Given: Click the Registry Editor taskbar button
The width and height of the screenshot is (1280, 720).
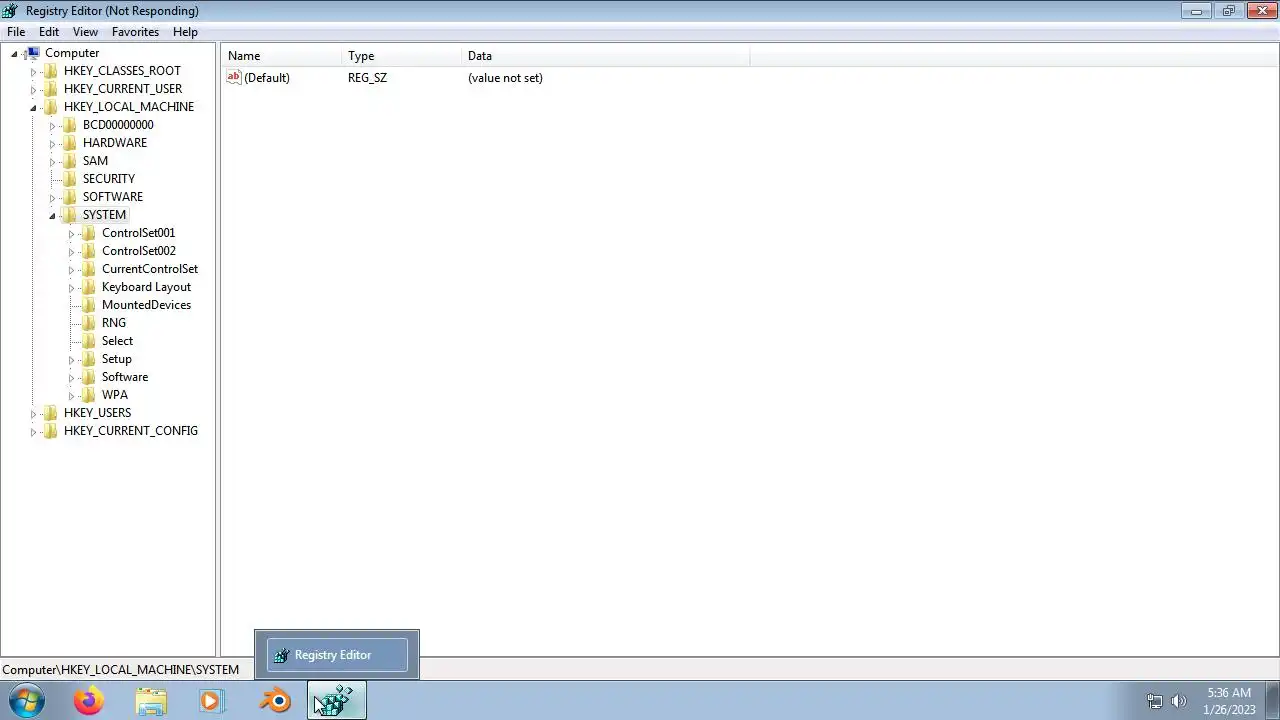Looking at the screenshot, I should click(x=337, y=701).
